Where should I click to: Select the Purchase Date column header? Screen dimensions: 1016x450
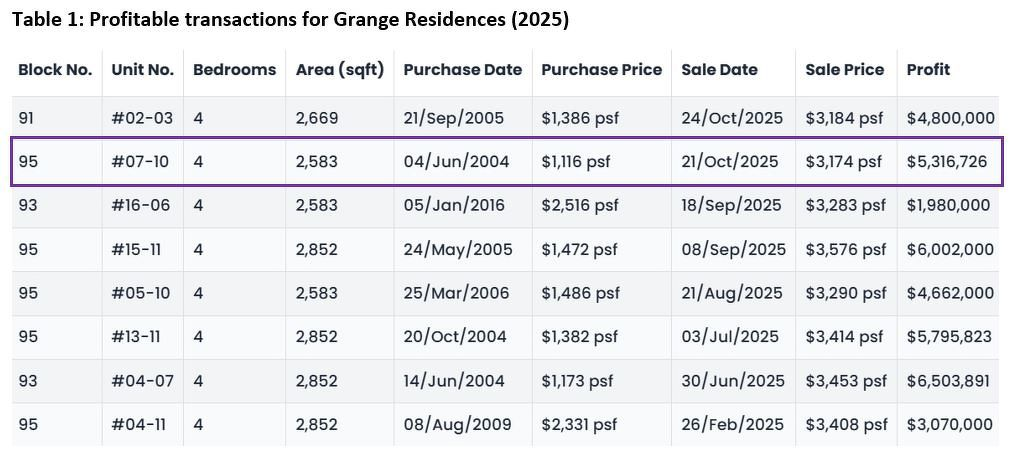tap(463, 70)
